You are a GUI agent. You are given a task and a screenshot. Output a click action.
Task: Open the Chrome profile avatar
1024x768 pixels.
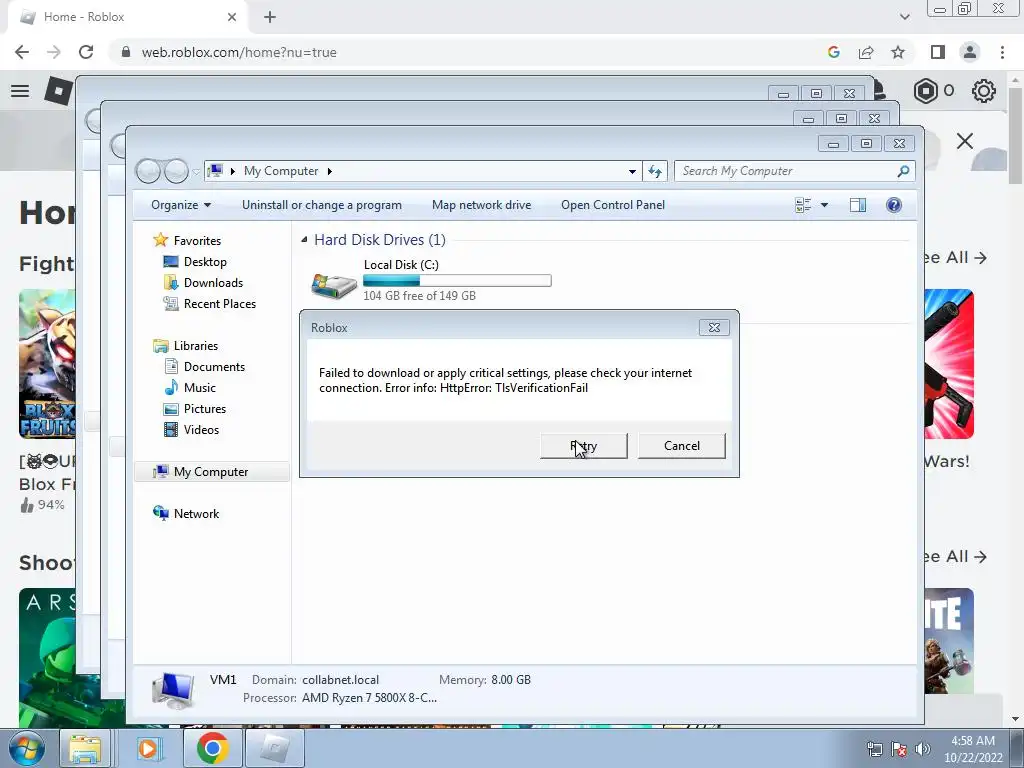click(x=970, y=52)
